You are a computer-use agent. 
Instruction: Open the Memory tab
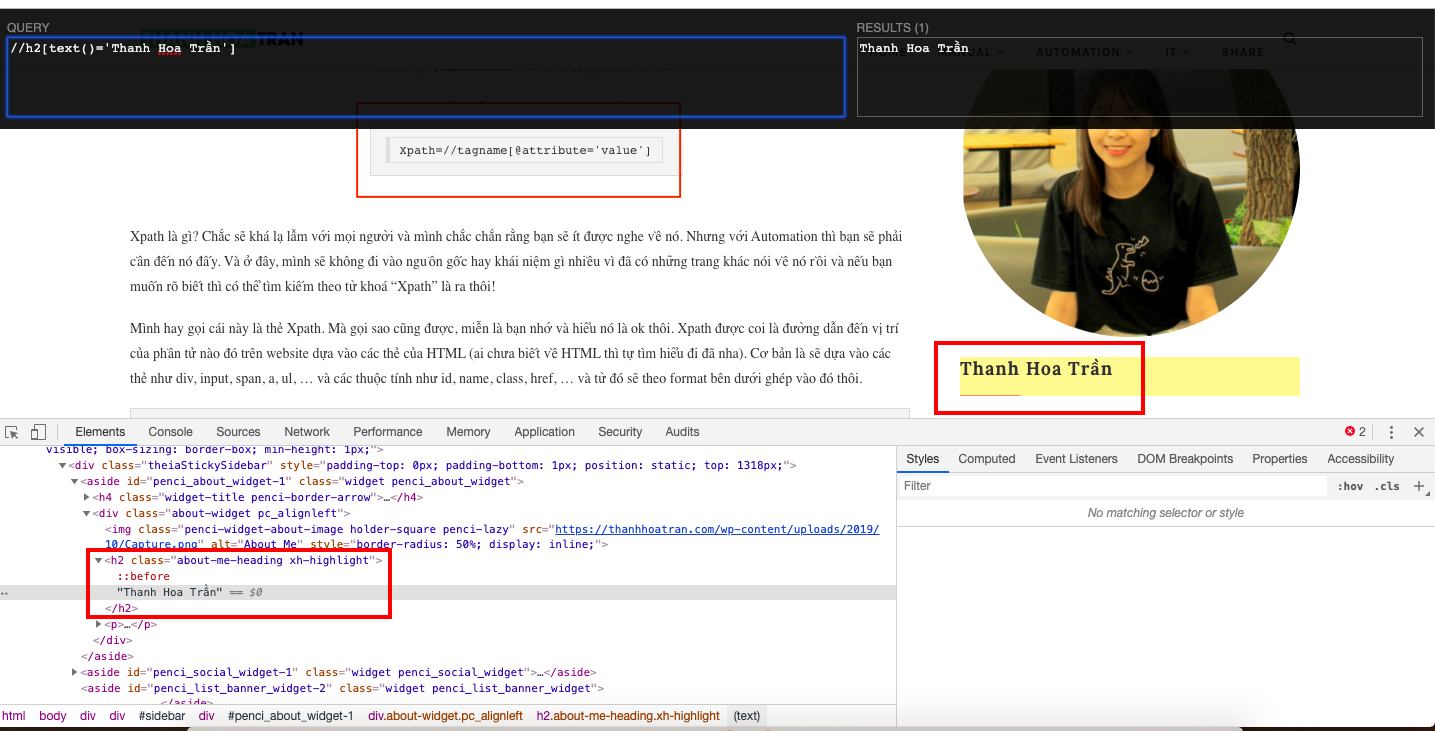[x=468, y=432]
